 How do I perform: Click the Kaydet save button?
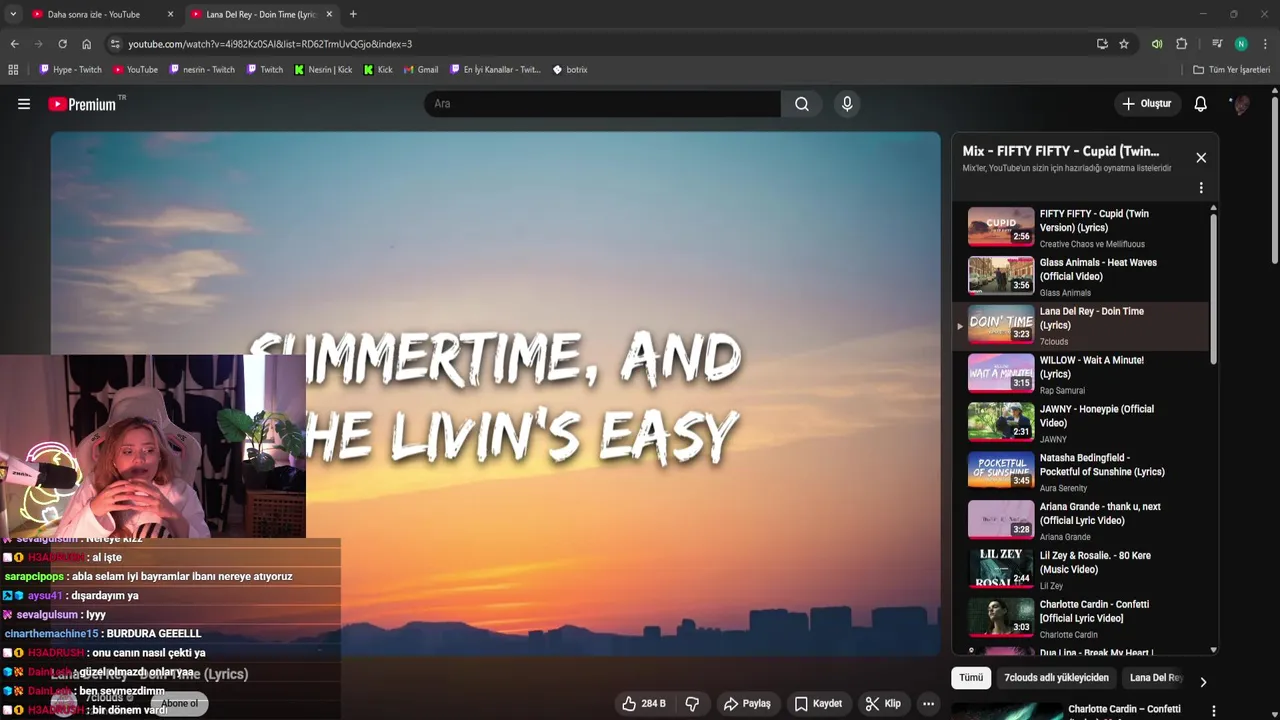click(x=818, y=704)
